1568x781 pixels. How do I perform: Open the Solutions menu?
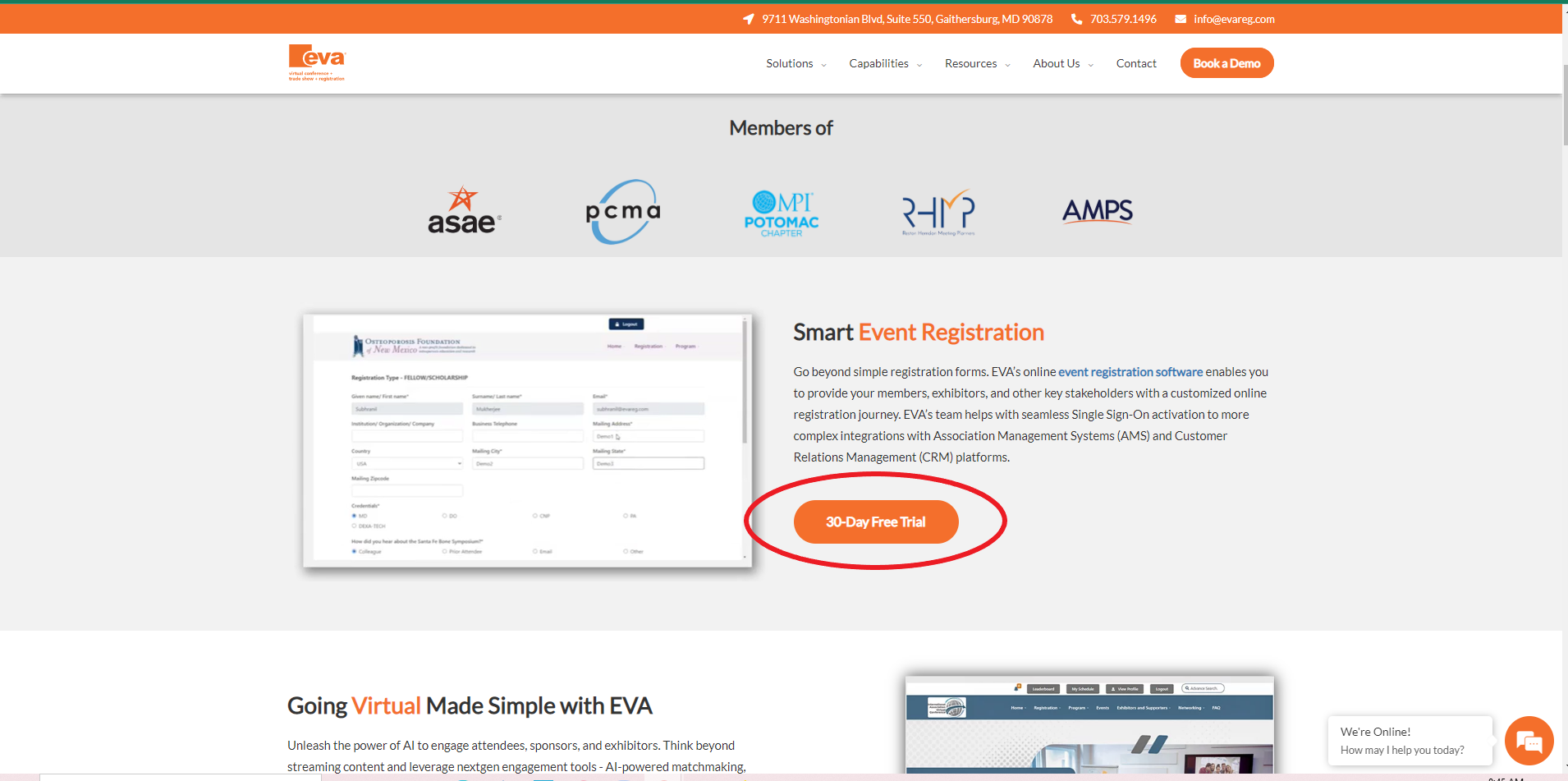pos(790,63)
